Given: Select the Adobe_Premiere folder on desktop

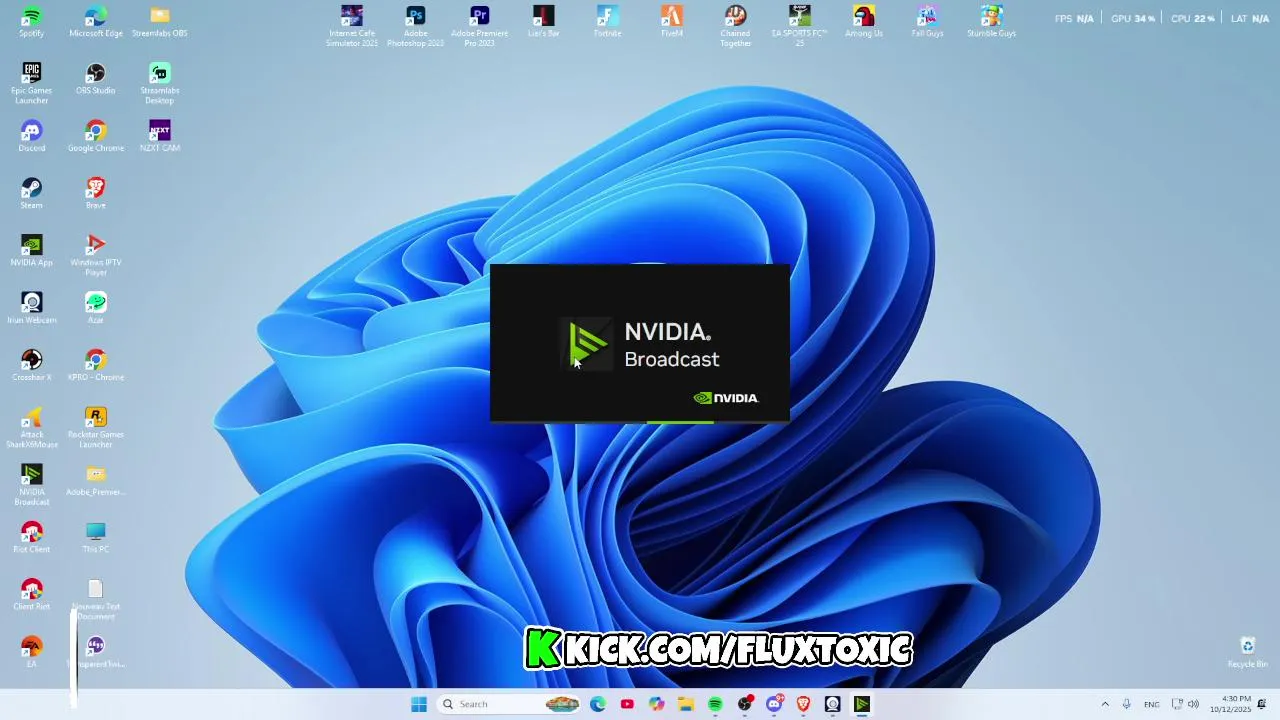Looking at the screenshot, I should point(96,480).
